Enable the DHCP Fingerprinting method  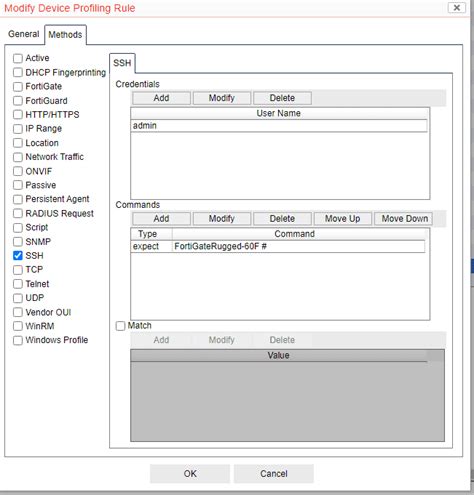(x=18, y=72)
